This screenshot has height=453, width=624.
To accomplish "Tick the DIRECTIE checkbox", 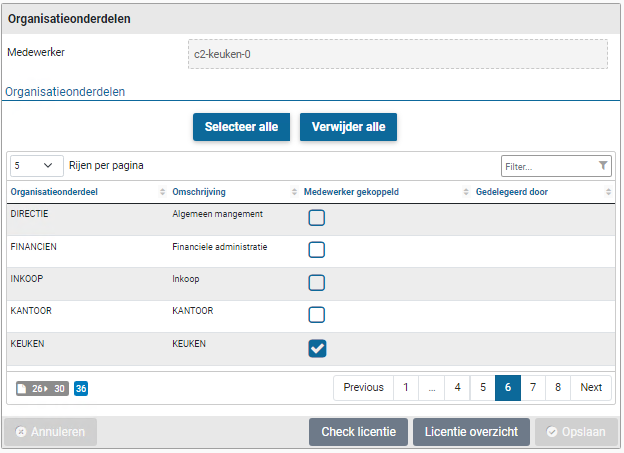I will [317, 218].
